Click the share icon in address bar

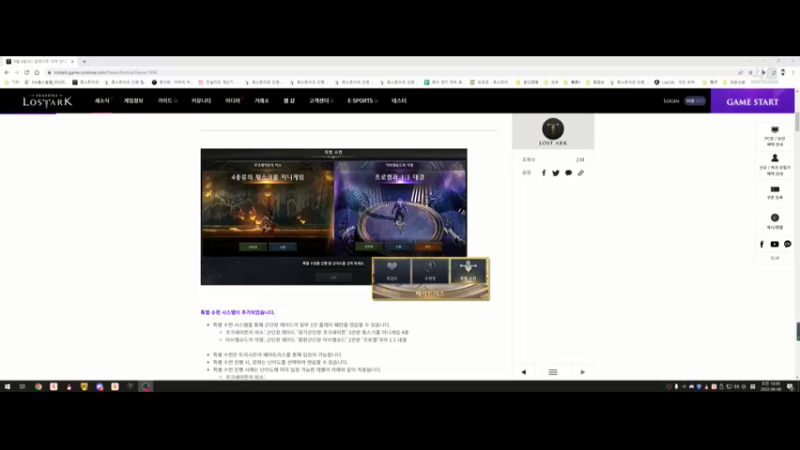(740, 72)
